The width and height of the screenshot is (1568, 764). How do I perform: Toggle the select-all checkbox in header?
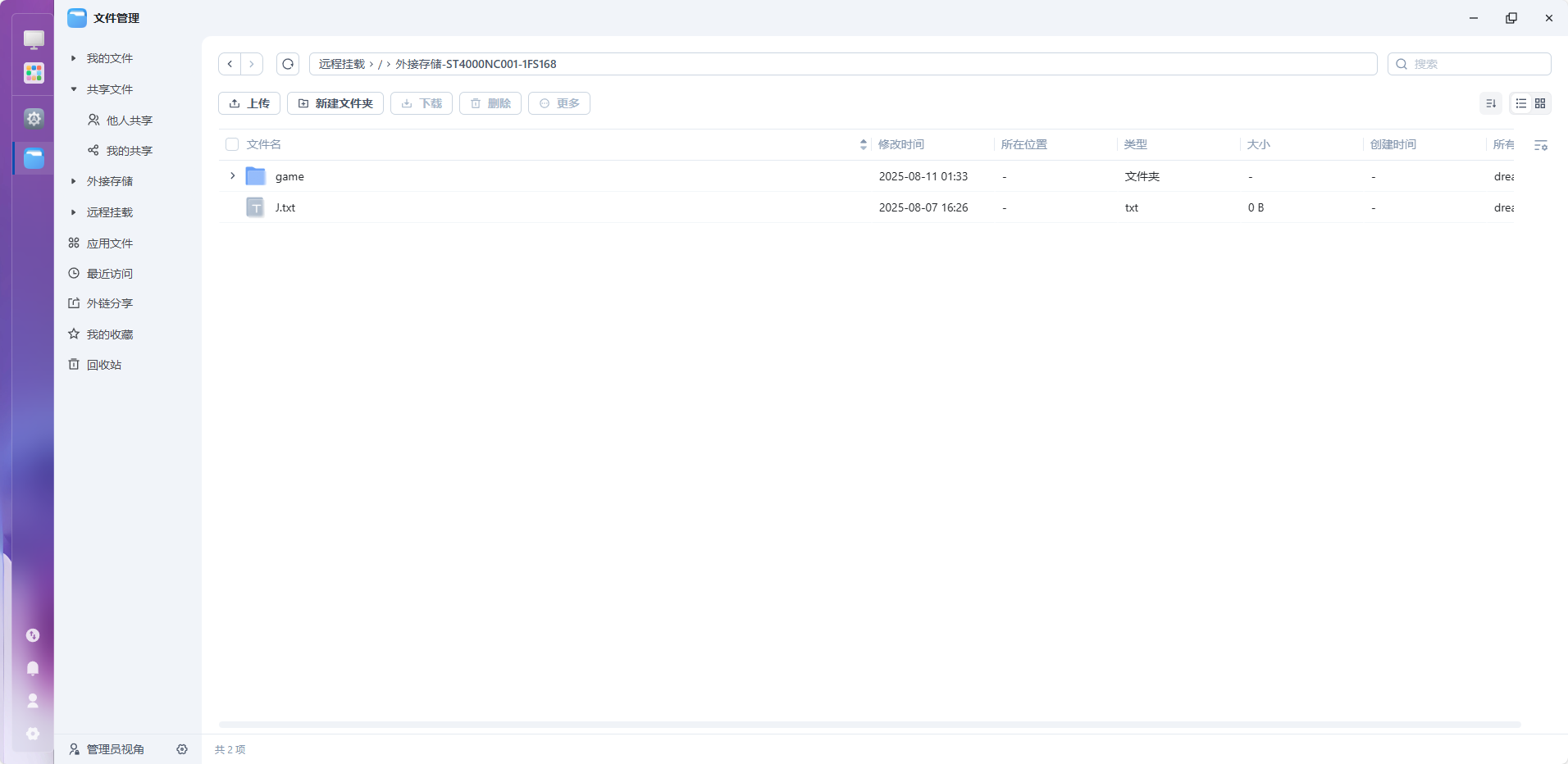pos(232,144)
